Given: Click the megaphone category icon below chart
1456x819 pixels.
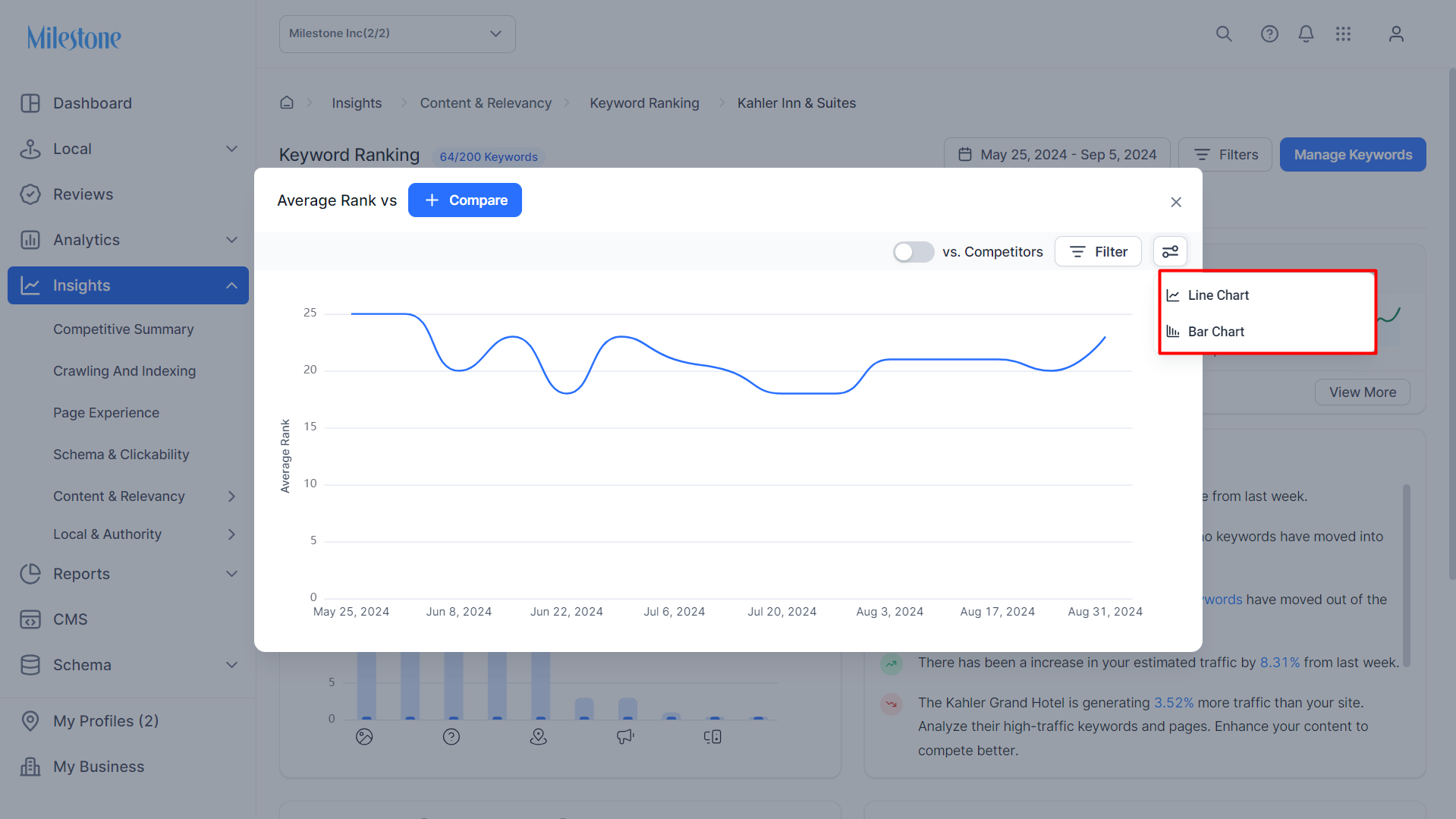Looking at the screenshot, I should pyautogui.click(x=625, y=736).
